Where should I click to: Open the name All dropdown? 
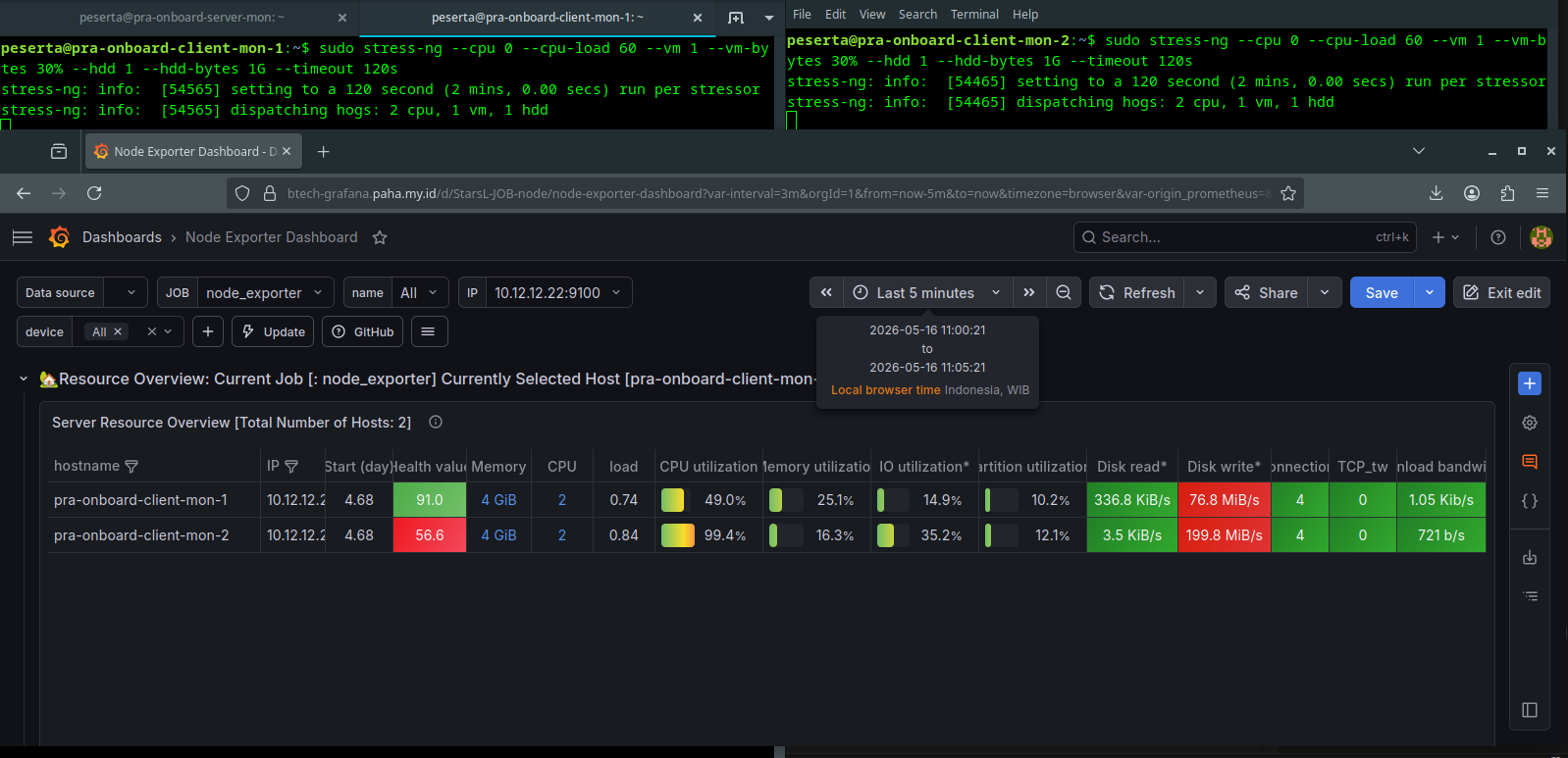(420, 292)
